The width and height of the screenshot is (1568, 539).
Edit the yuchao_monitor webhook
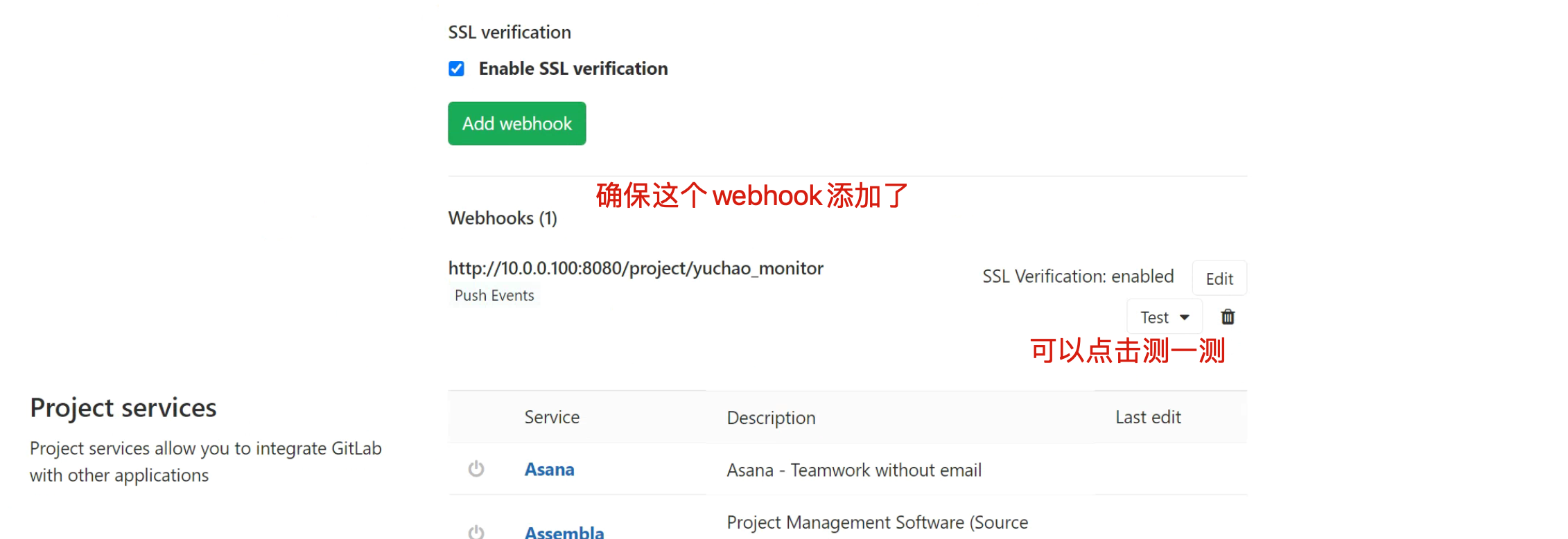coord(1219,279)
